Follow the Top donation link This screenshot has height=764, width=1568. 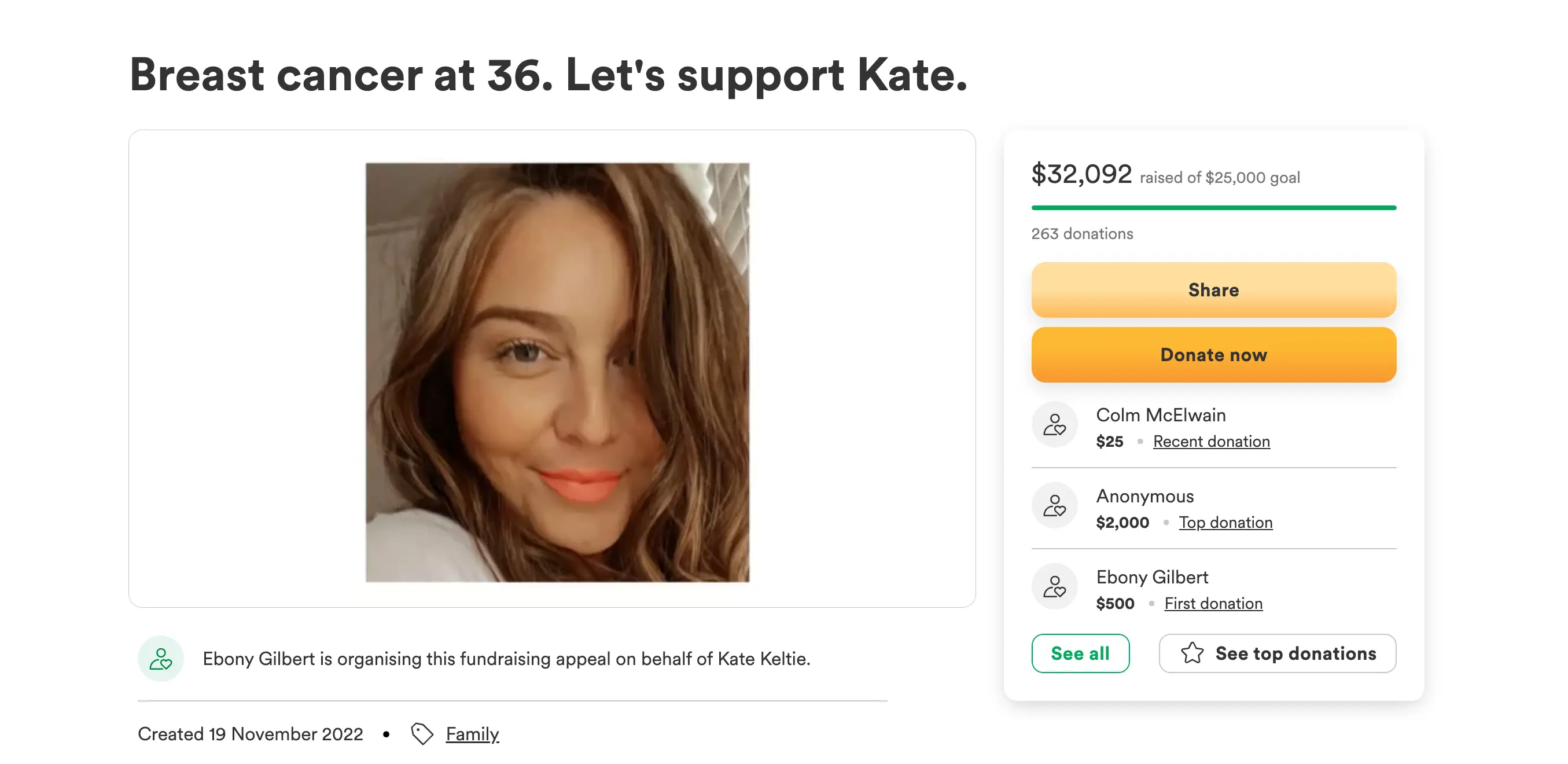pos(1225,522)
